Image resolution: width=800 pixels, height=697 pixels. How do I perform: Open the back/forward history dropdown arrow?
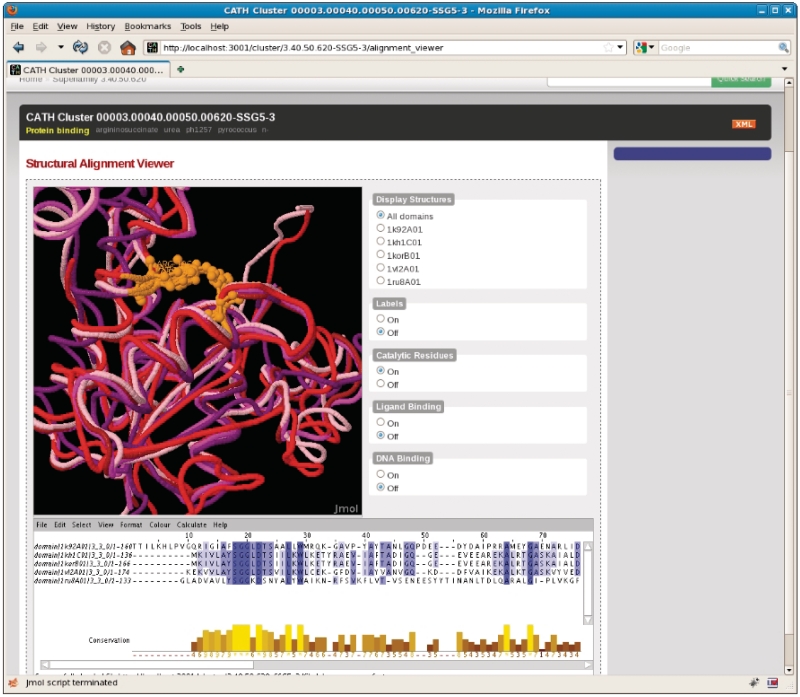pyautogui.click(x=61, y=47)
